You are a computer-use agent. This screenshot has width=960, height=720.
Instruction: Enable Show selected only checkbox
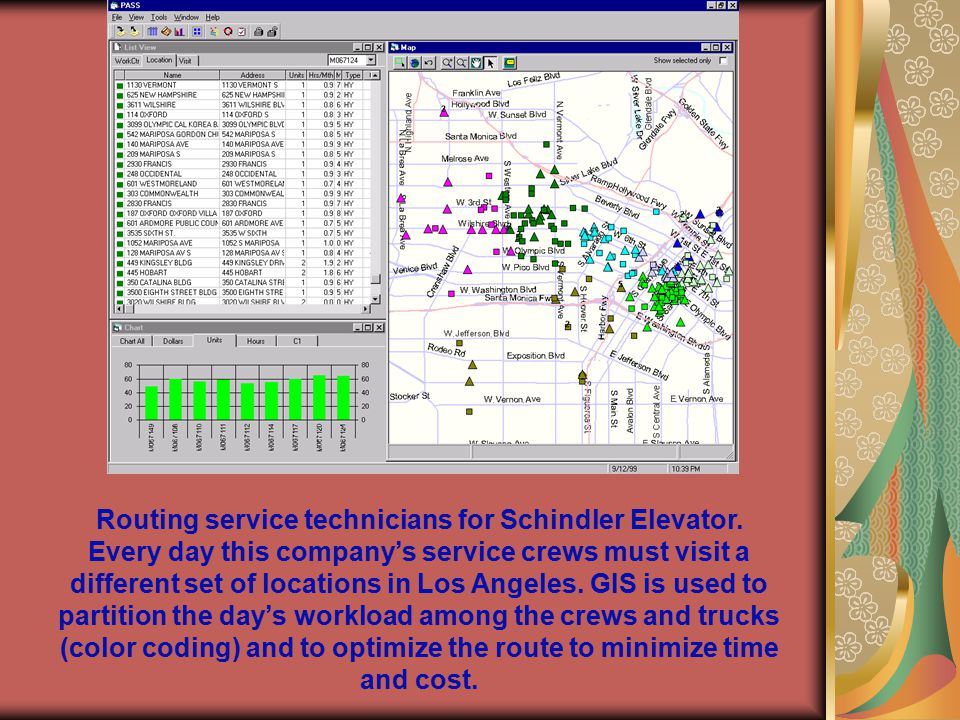[723, 61]
